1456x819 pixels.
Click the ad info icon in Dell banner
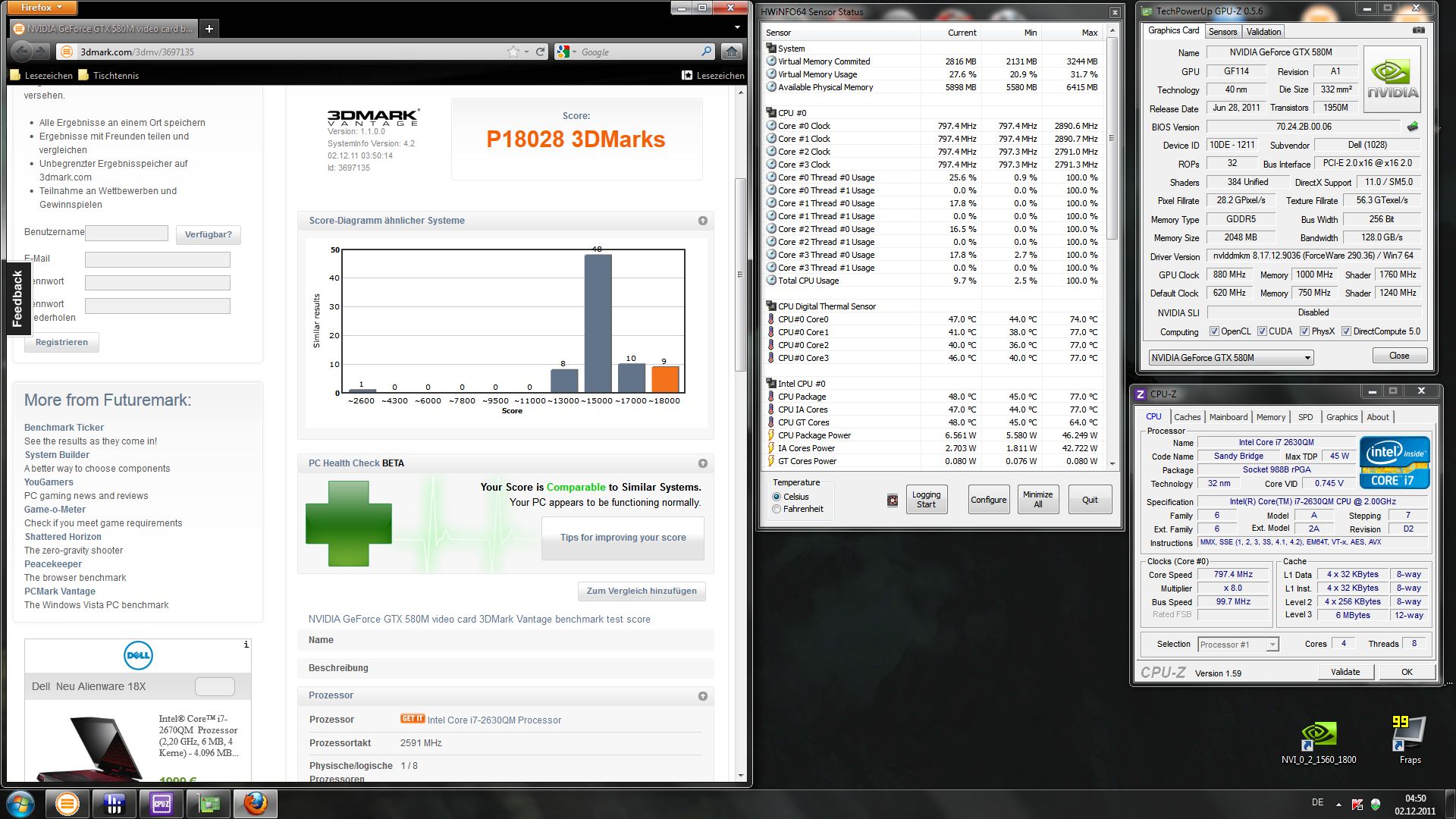click(x=246, y=645)
